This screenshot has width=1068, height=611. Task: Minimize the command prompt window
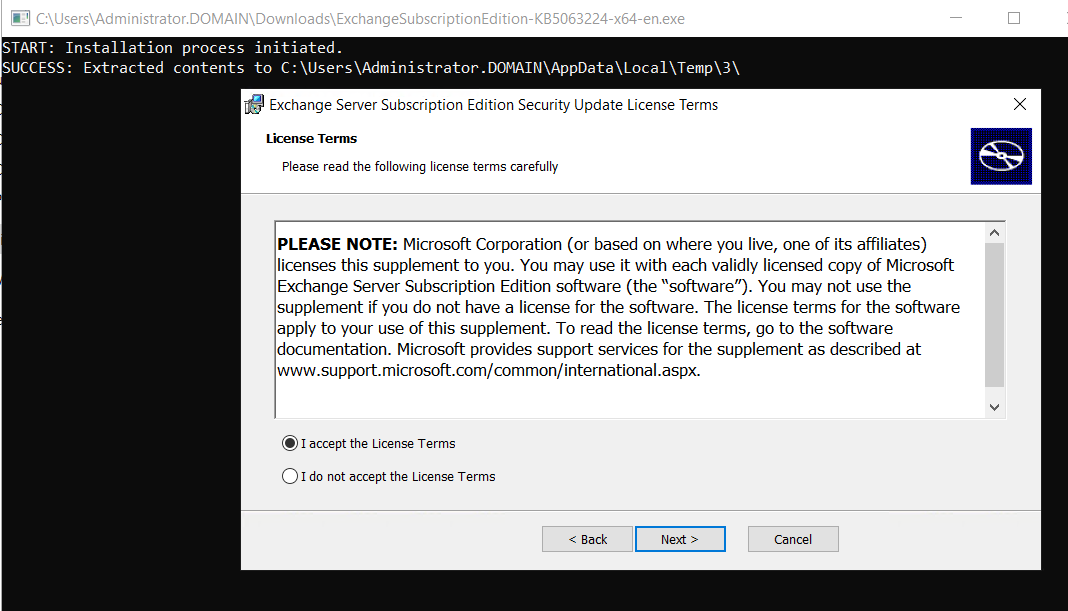[x=958, y=19]
